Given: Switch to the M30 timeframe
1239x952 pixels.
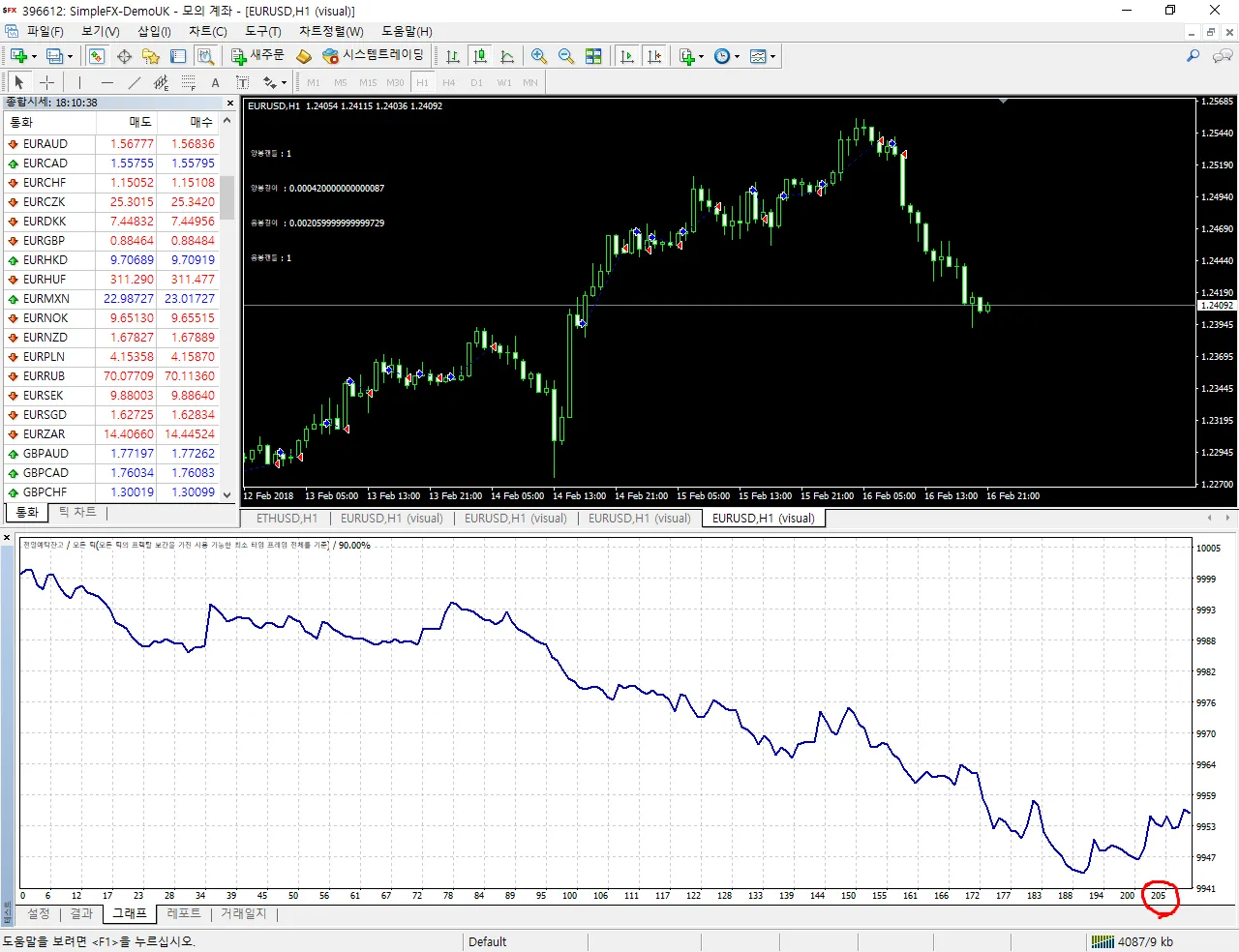Looking at the screenshot, I should [x=395, y=82].
